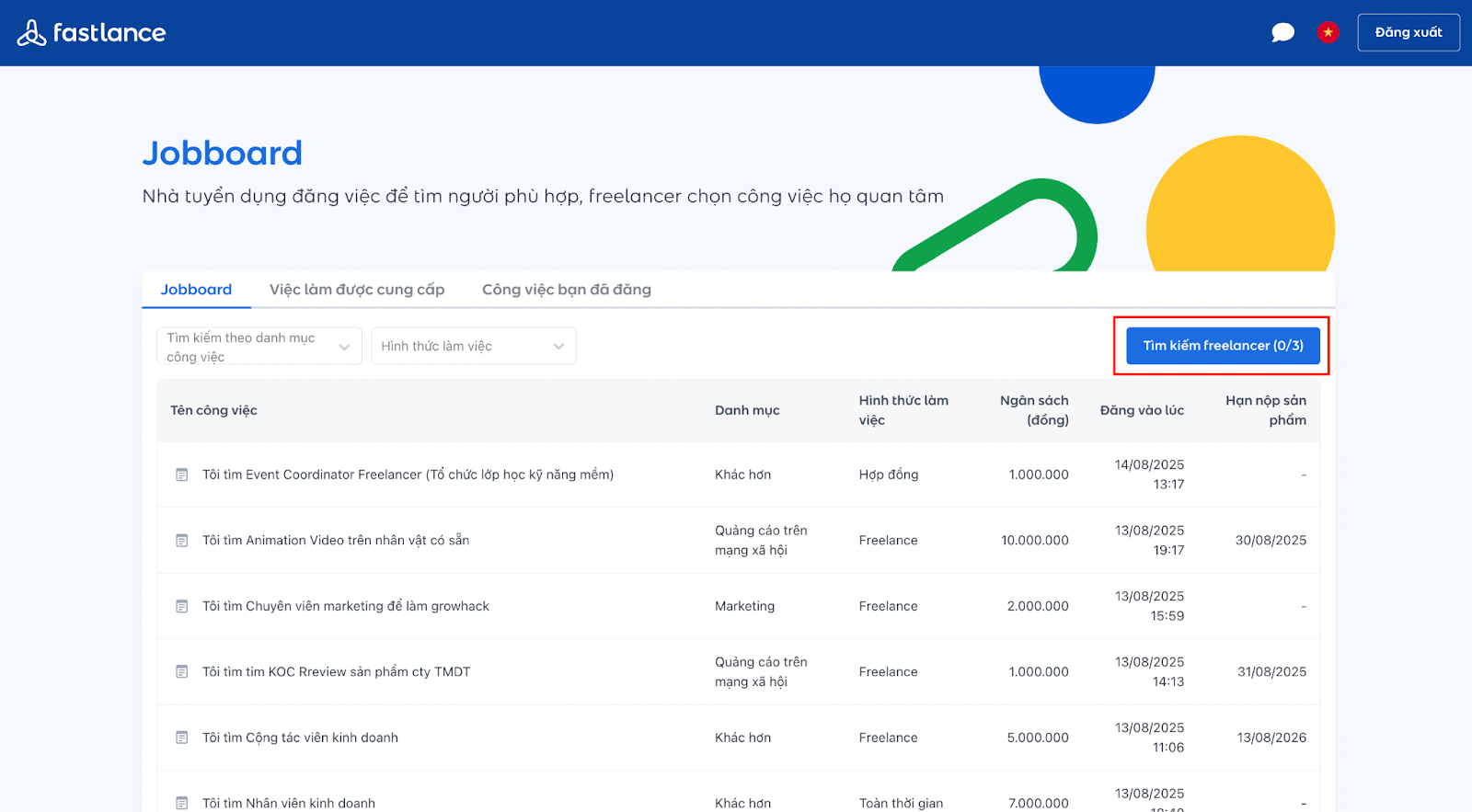Click the Ngân sách column header
Viewport: 1472px width, 812px height.
(x=1034, y=410)
